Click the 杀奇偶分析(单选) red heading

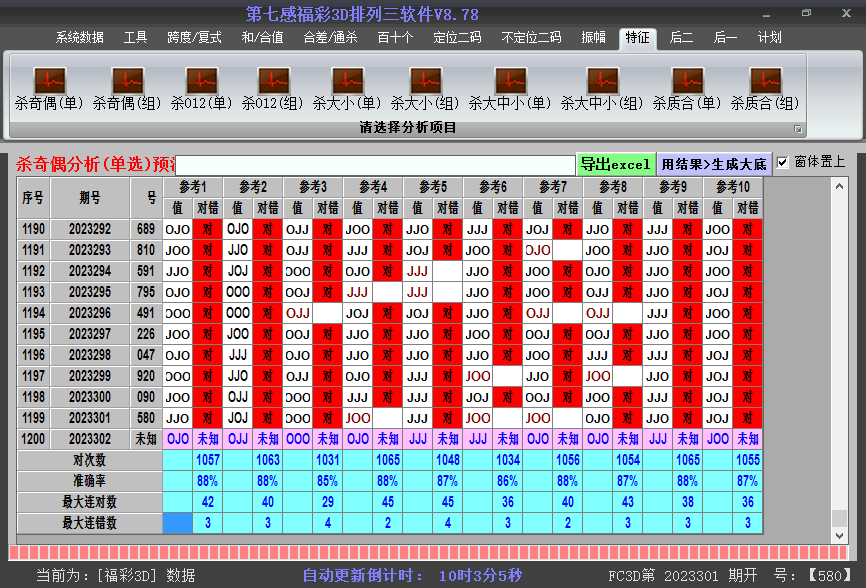coord(96,164)
